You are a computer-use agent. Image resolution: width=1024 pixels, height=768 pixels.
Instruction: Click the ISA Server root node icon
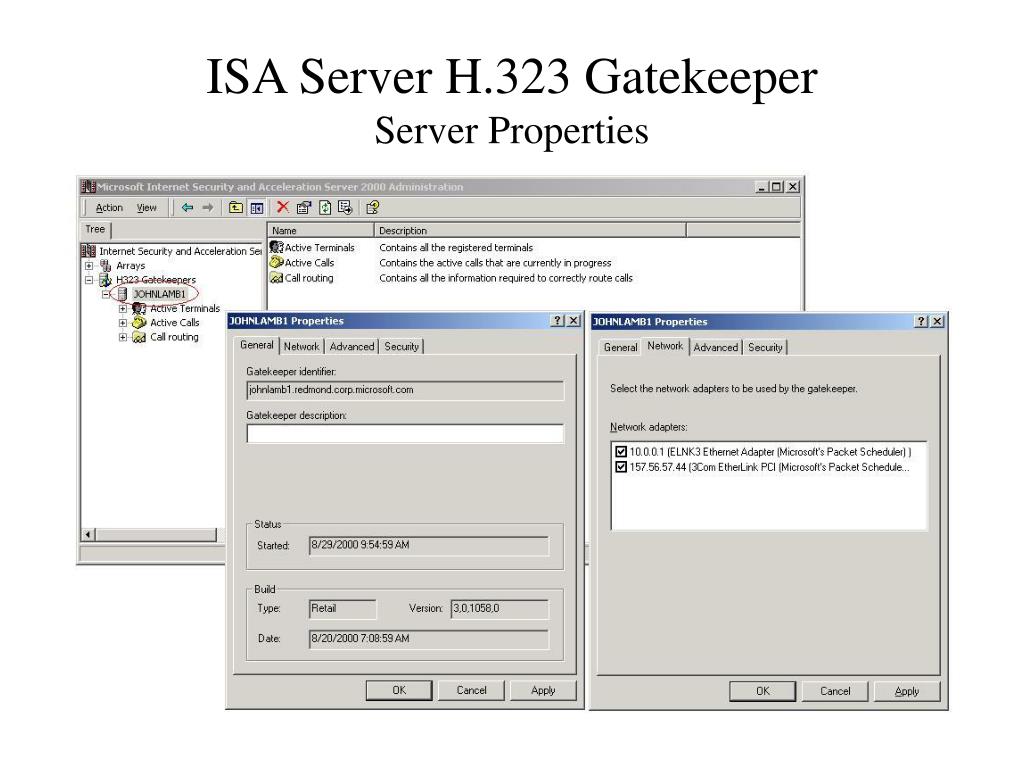88,251
